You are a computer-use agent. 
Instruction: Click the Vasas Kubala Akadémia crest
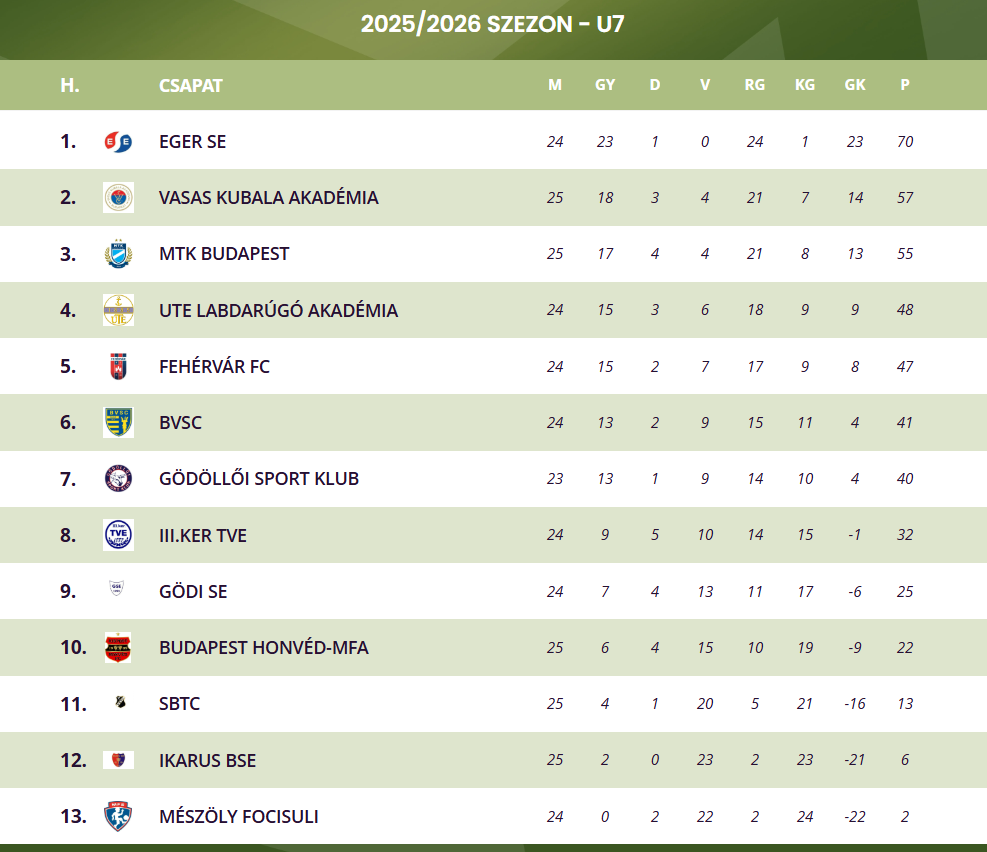click(x=118, y=198)
